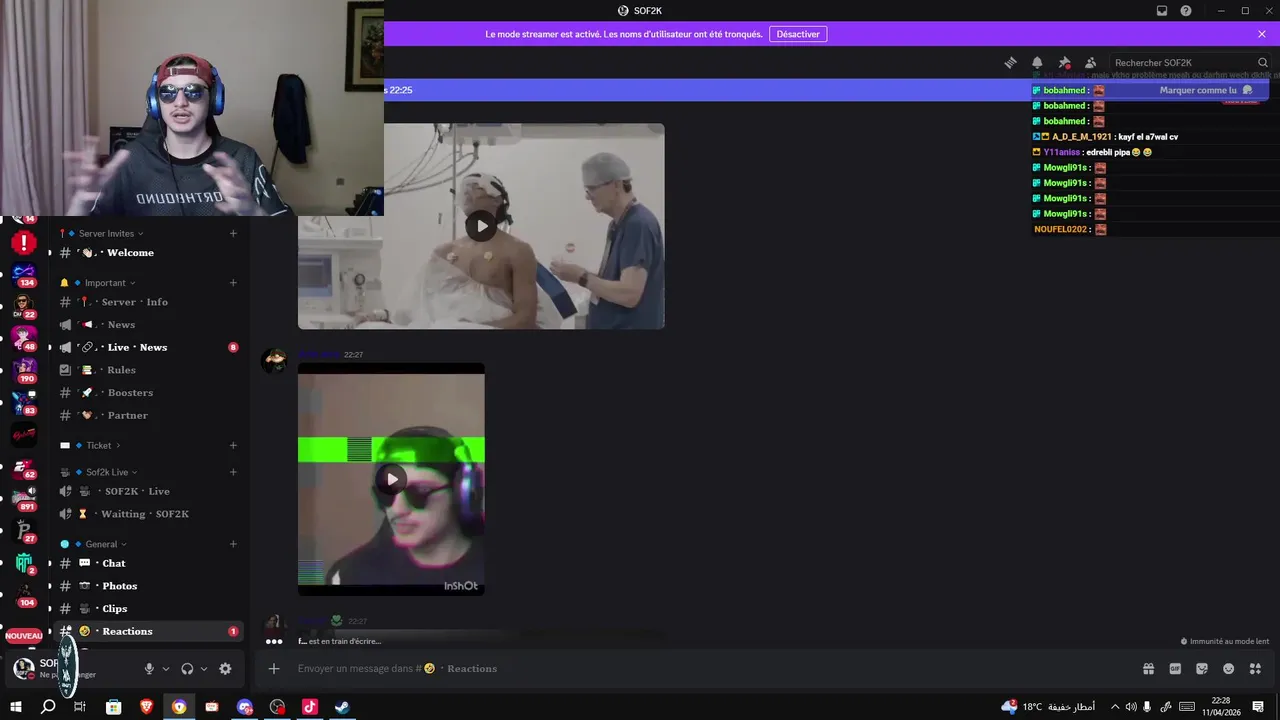
Task: Click the plus attach button in message bar
Action: [x=274, y=669]
